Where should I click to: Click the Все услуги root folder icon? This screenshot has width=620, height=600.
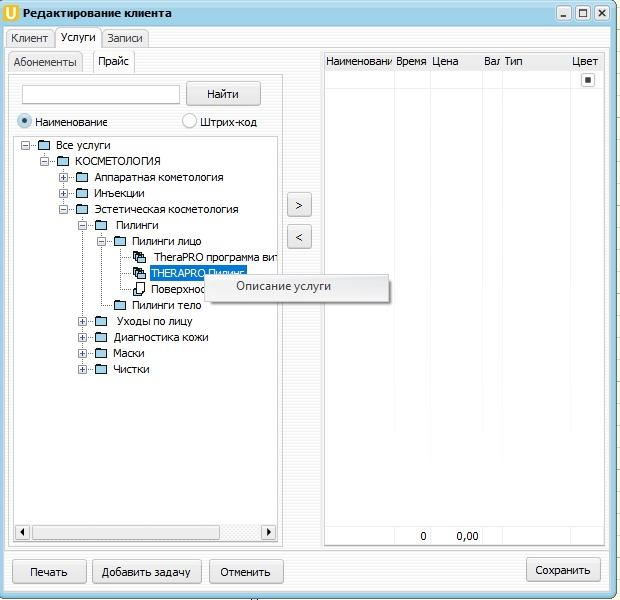tap(43, 145)
